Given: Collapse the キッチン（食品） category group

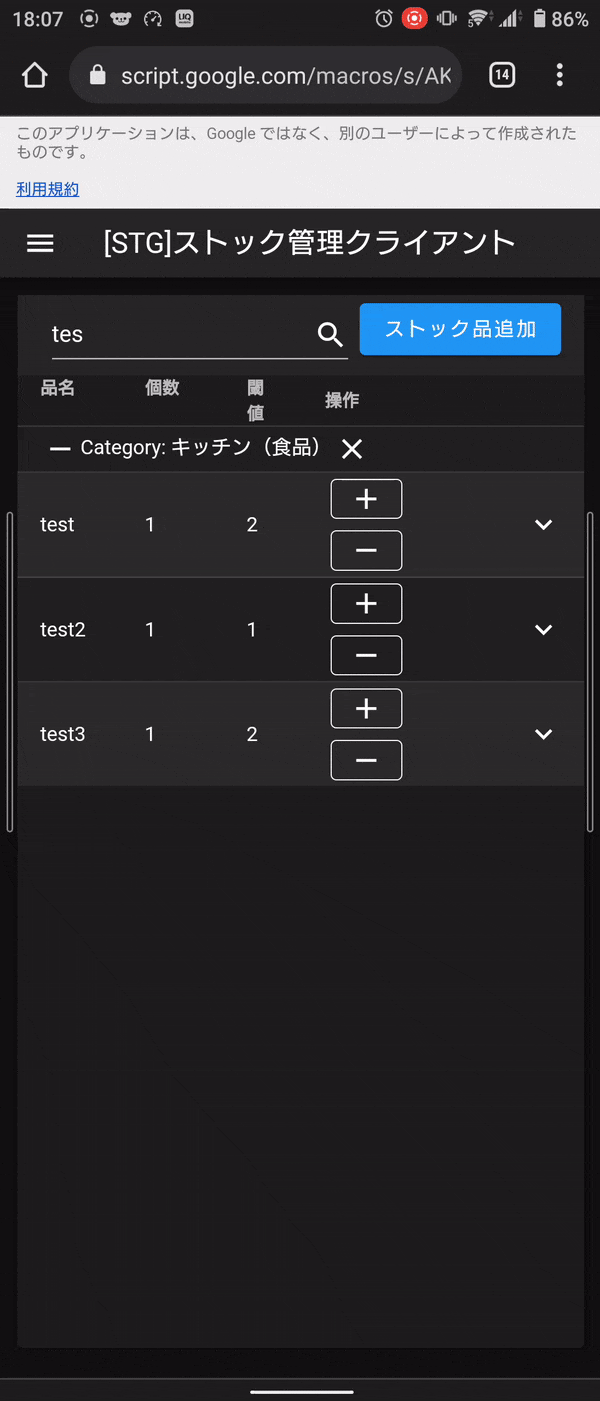Looking at the screenshot, I should coord(60,449).
